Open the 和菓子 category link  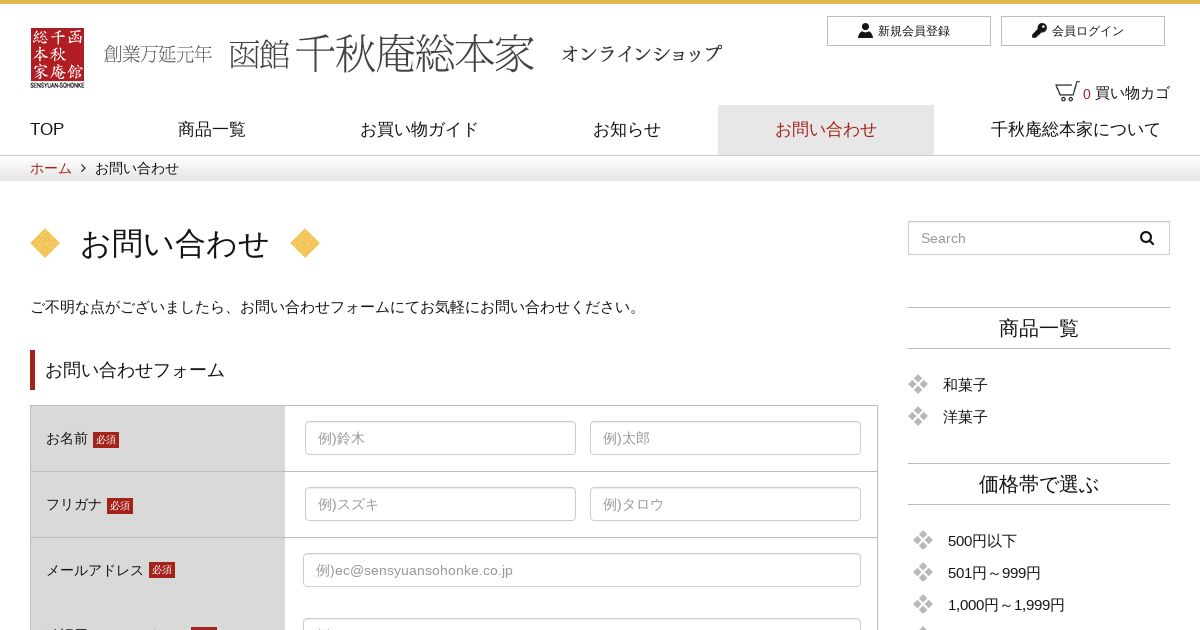click(965, 385)
